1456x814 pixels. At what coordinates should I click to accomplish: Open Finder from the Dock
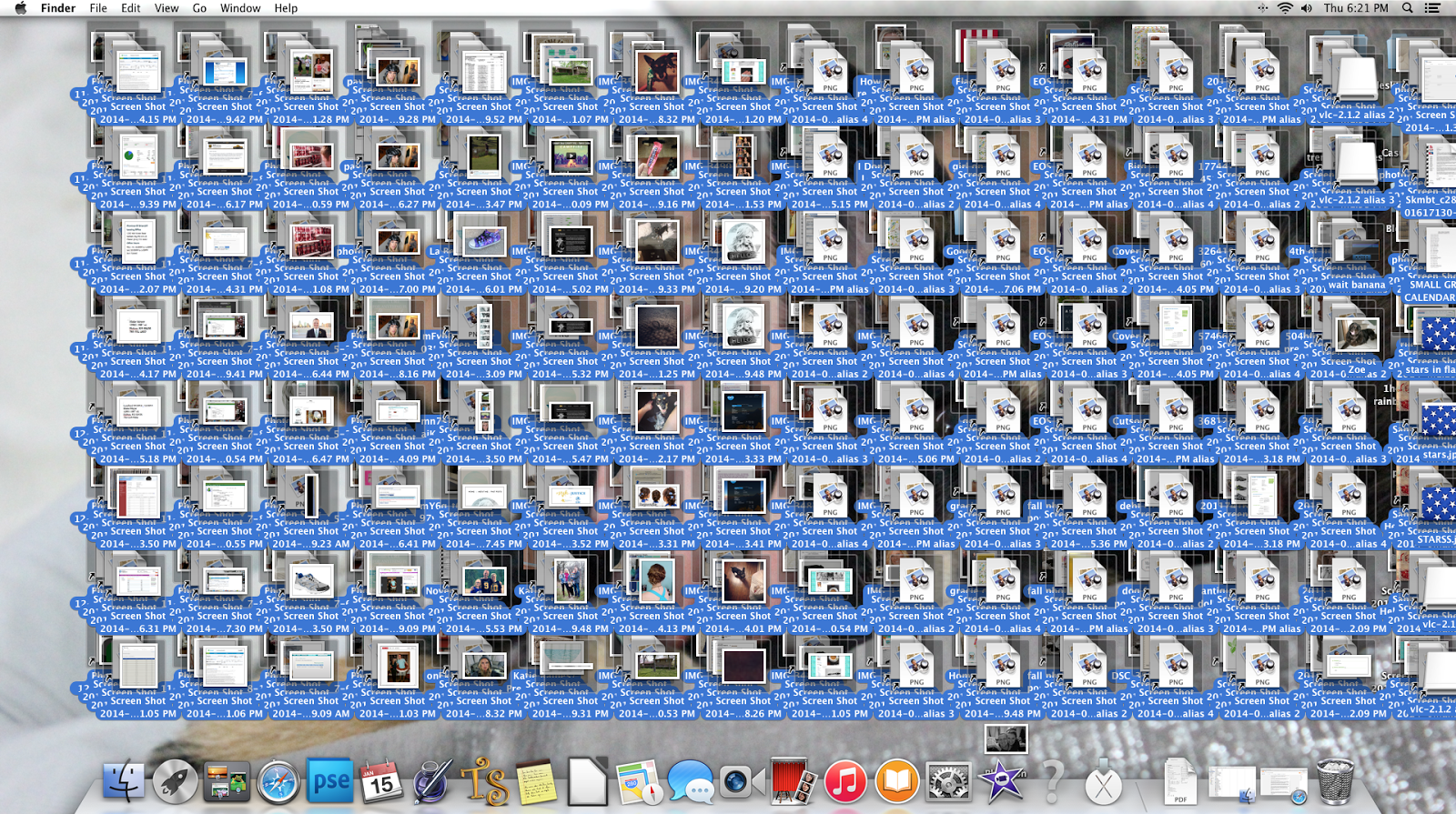pyautogui.click(x=124, y=781)
